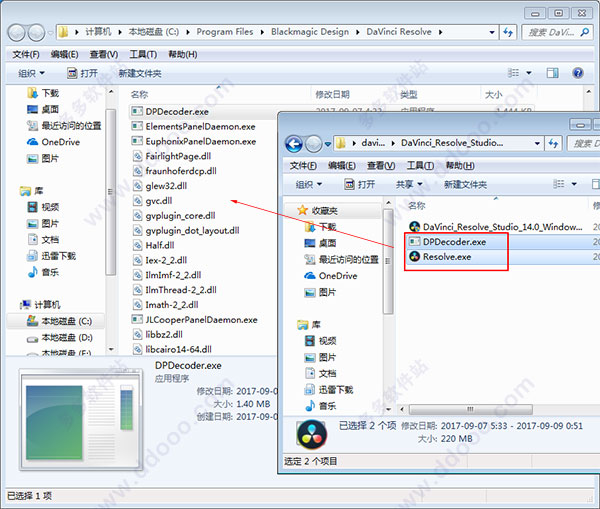The image size is (600, 509).
Task: Select Half.dll file
Action: (x=153, y=245)
